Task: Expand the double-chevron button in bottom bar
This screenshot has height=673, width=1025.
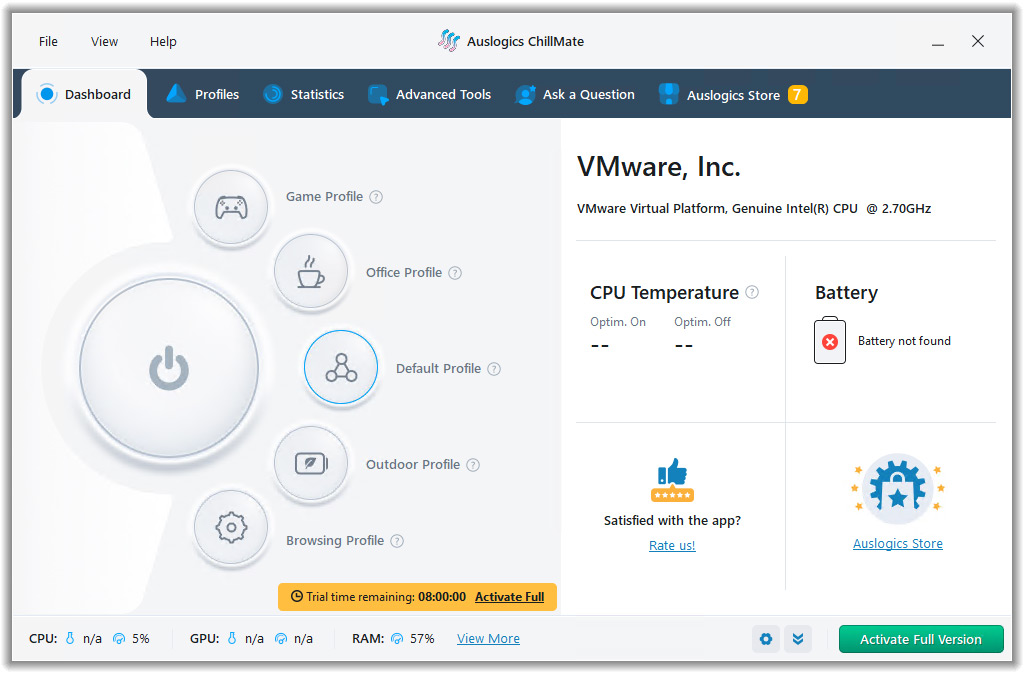Action: pyautogui.click(x=798, y=638)
